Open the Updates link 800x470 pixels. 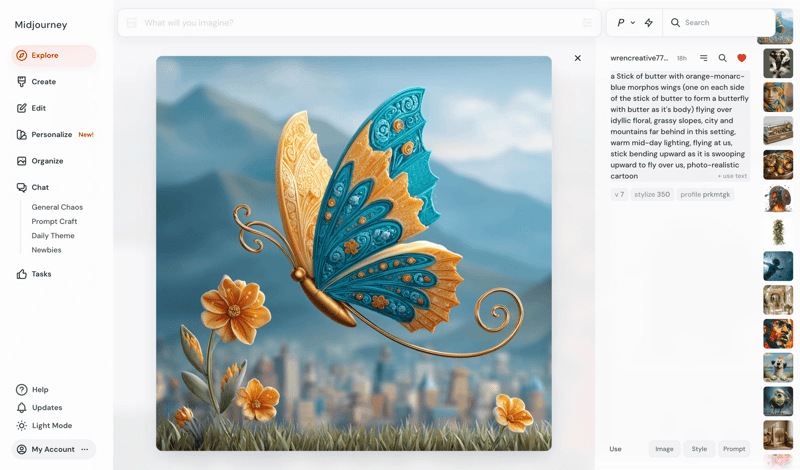tap(47, 408)
